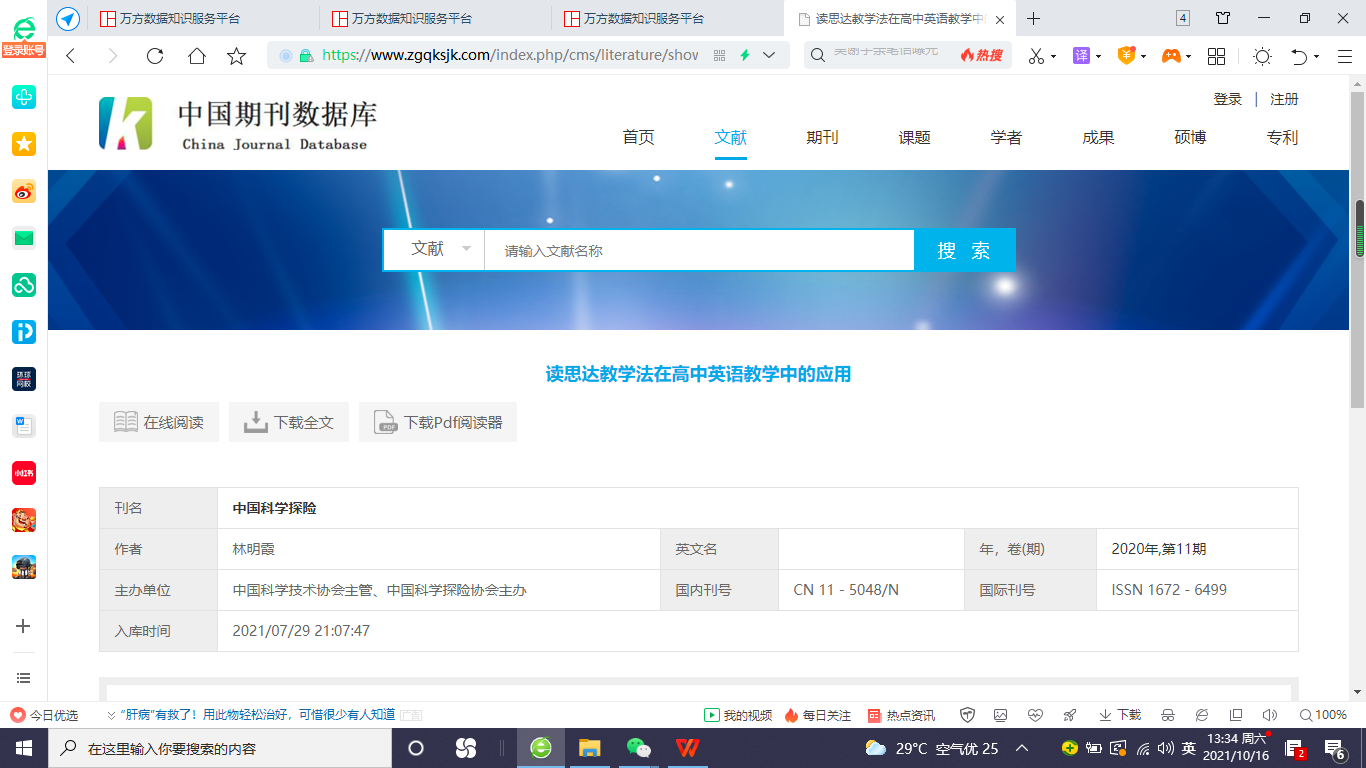
Task: Expand the translate tool dropdown arrow
Action: [1099, 57]
